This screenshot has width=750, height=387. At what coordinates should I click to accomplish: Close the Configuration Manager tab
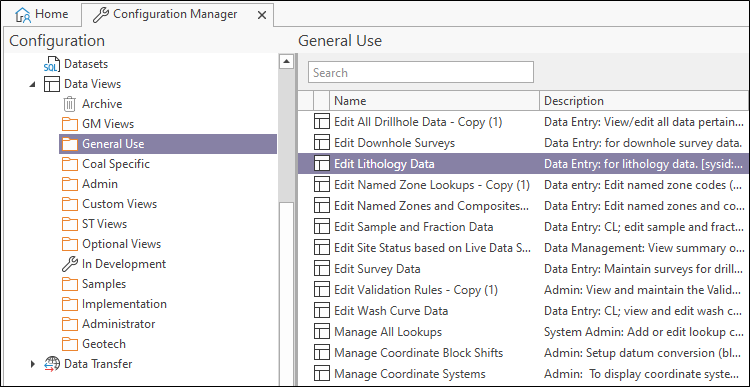pos(262,15)
